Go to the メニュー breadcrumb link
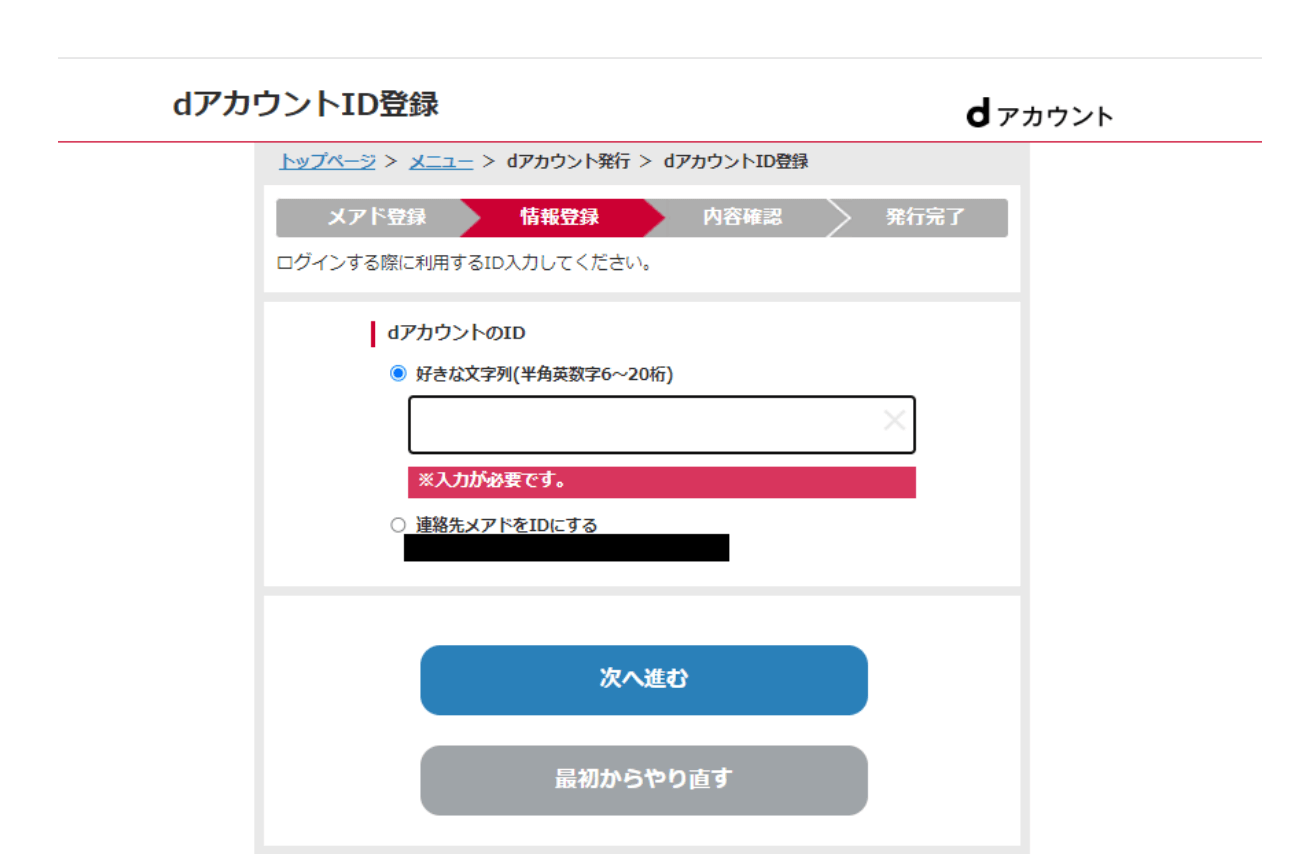This screenshot has height=864, width=1314. 441,161
